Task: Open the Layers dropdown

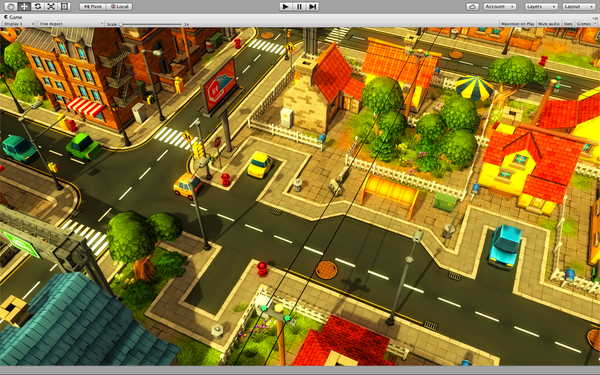Action: point(541,7)
